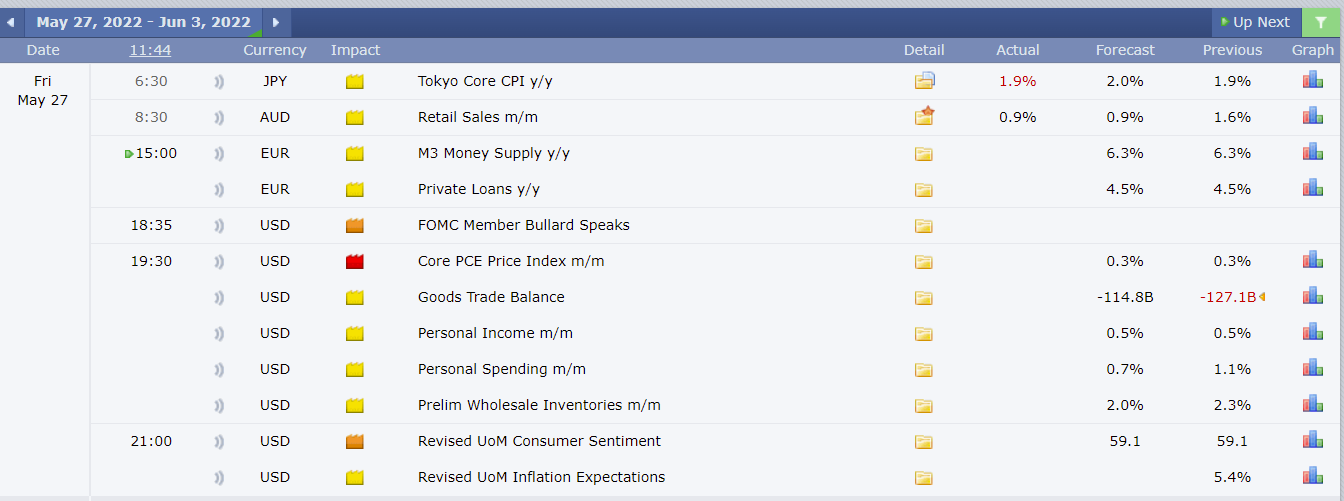
Task: Go to next week with right arrow
Action: pyautogui.click(x=276, y=22)
